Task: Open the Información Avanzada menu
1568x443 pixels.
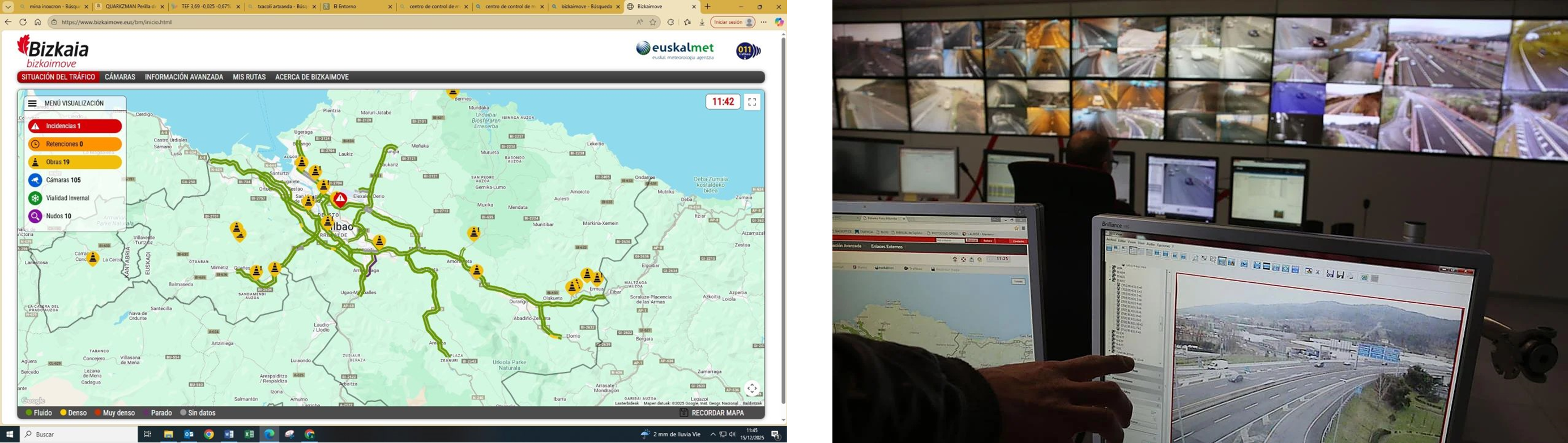Action: pyautogui.click(x=184, y=78)
